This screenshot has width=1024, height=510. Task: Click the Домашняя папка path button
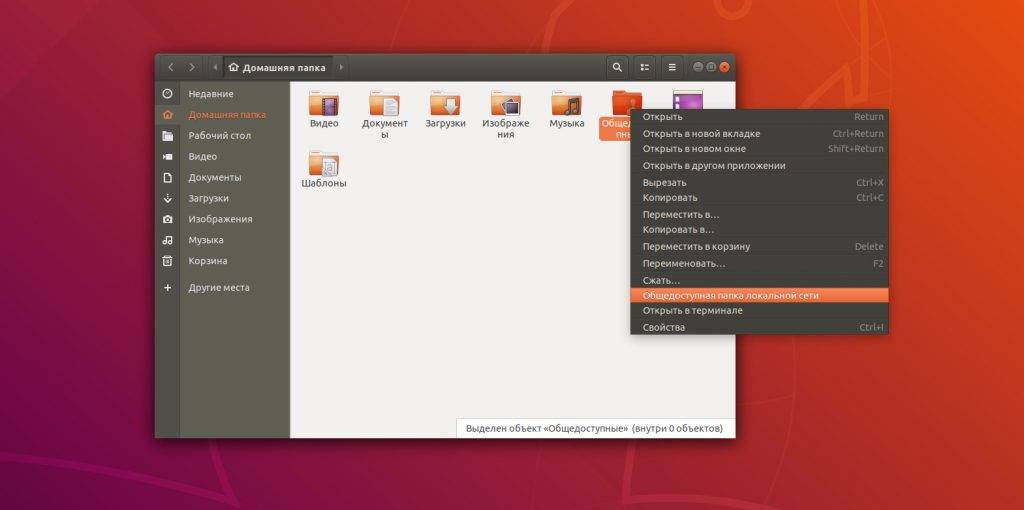pyautogui.click(x=278, y=67)
